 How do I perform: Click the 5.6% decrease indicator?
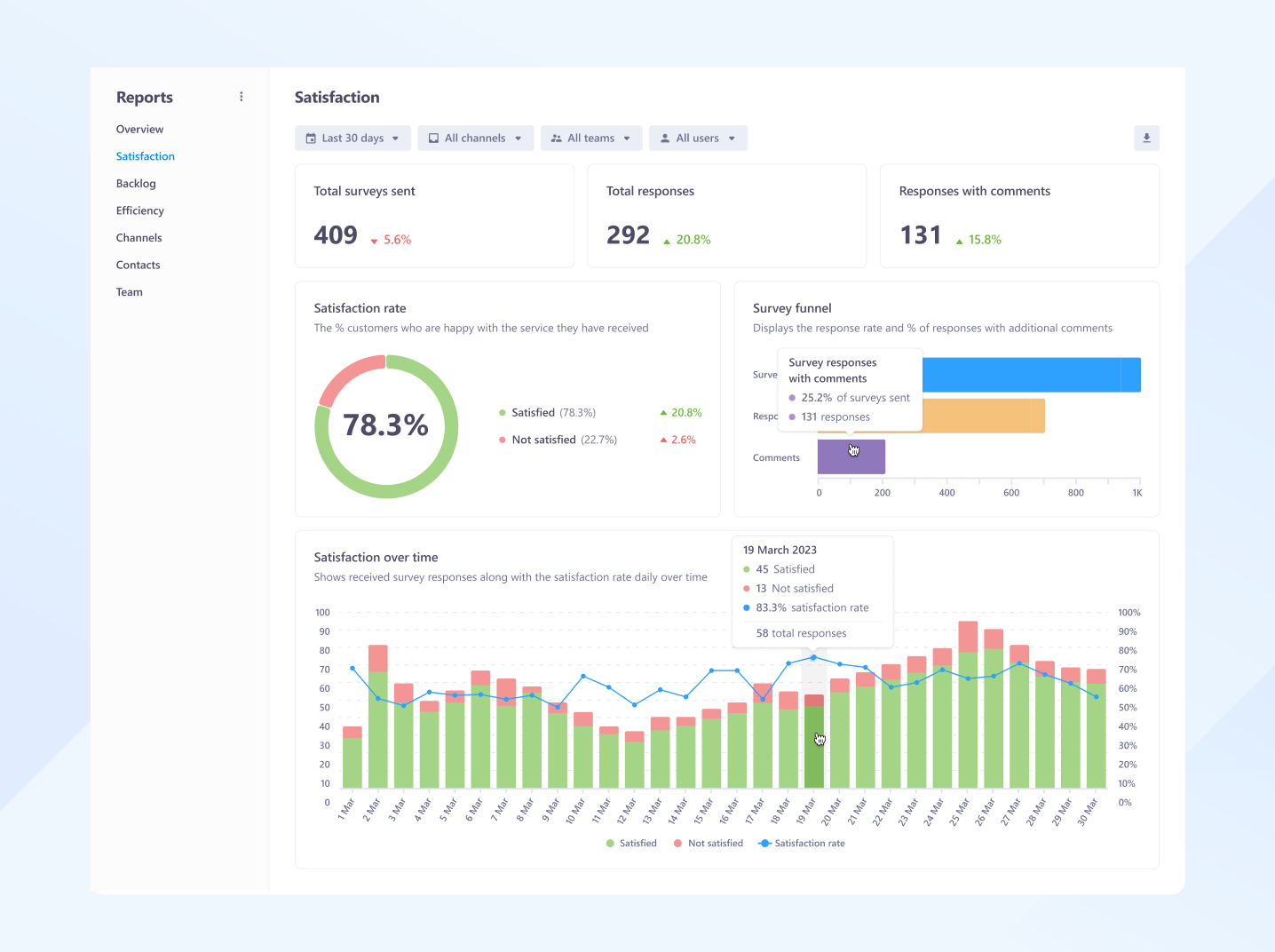point(391,240)
